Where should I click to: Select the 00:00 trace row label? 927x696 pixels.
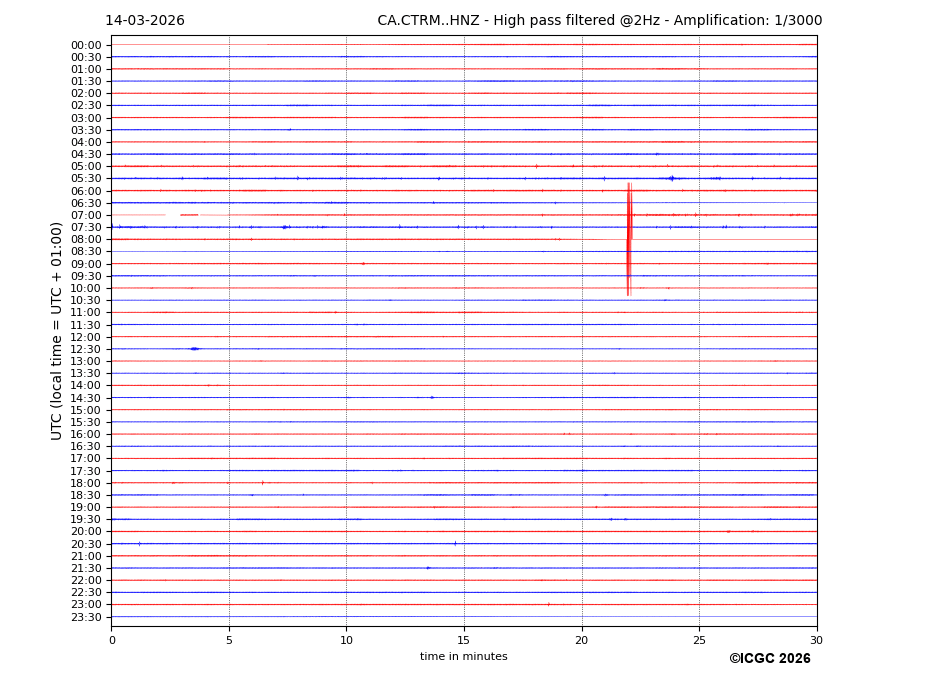pyautogui.click(x=86, y=45)
